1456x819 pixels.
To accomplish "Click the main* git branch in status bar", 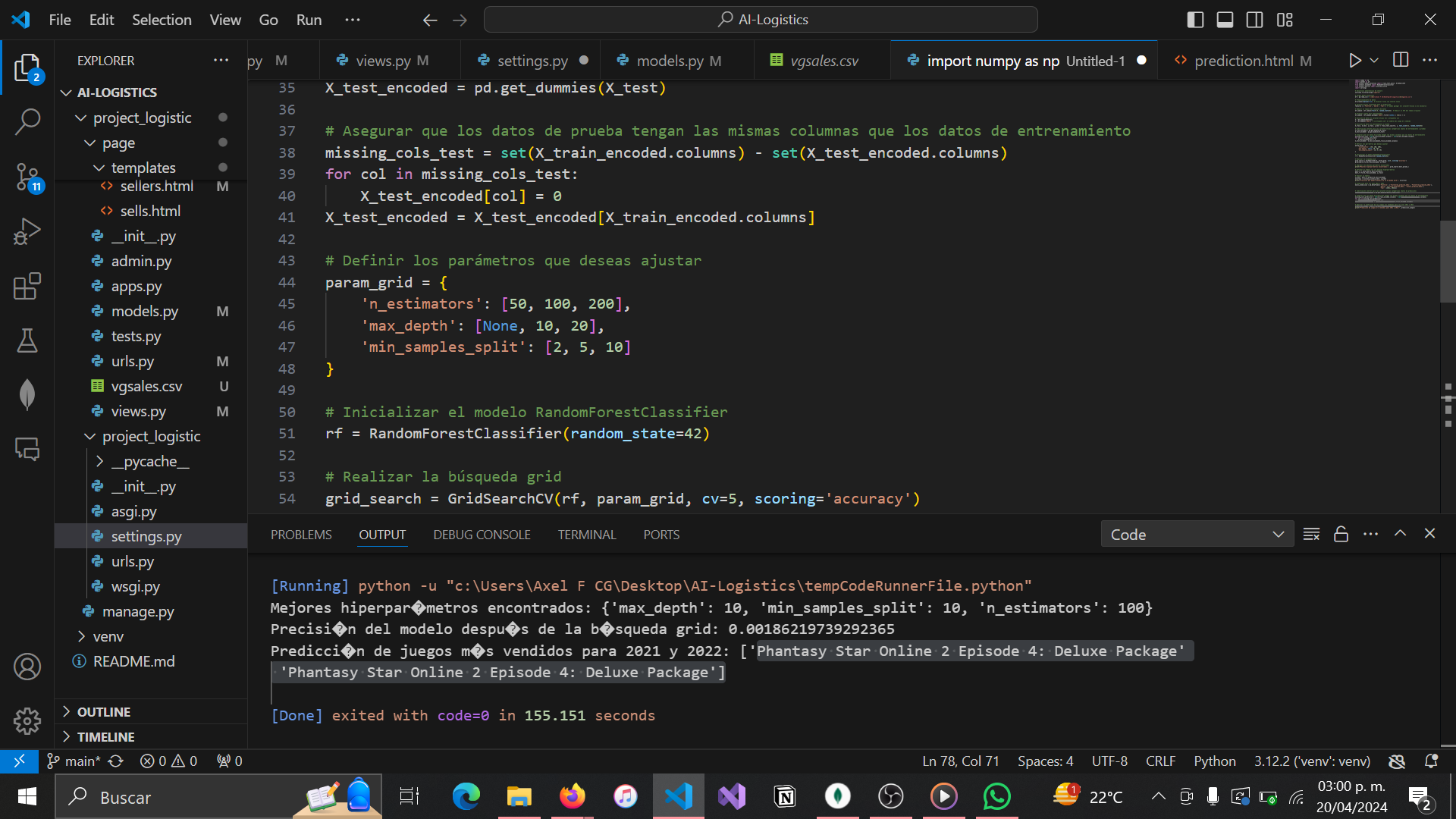I will pyautogui.click(x=74, y=761).
